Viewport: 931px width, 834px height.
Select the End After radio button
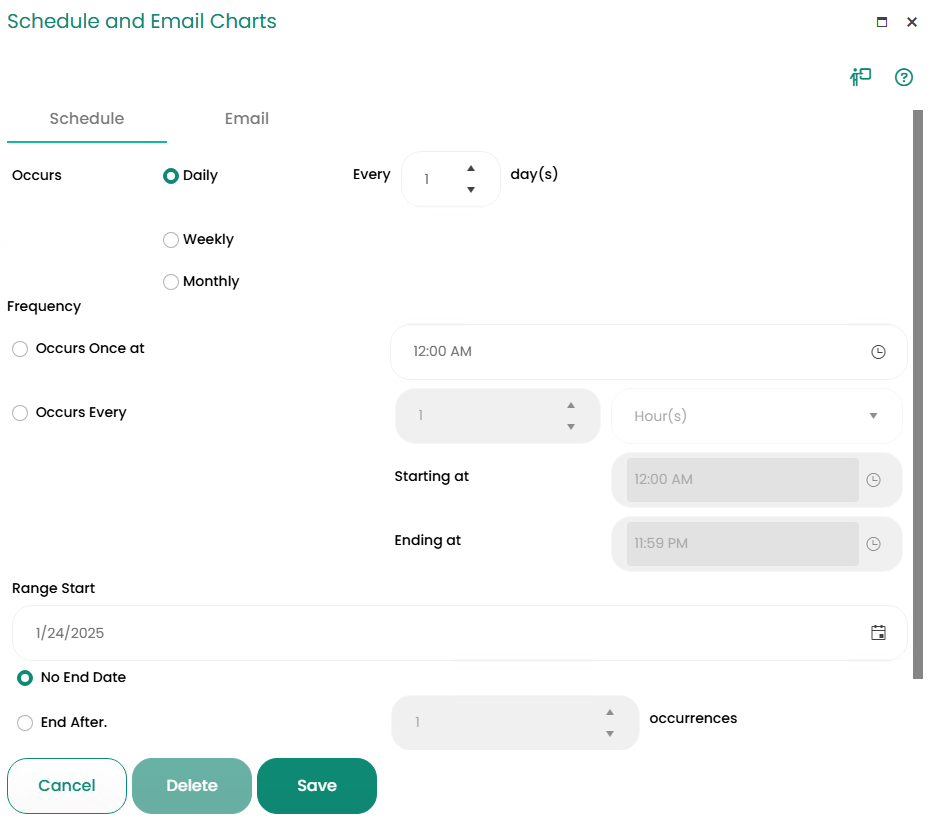(x=25, y=722)
